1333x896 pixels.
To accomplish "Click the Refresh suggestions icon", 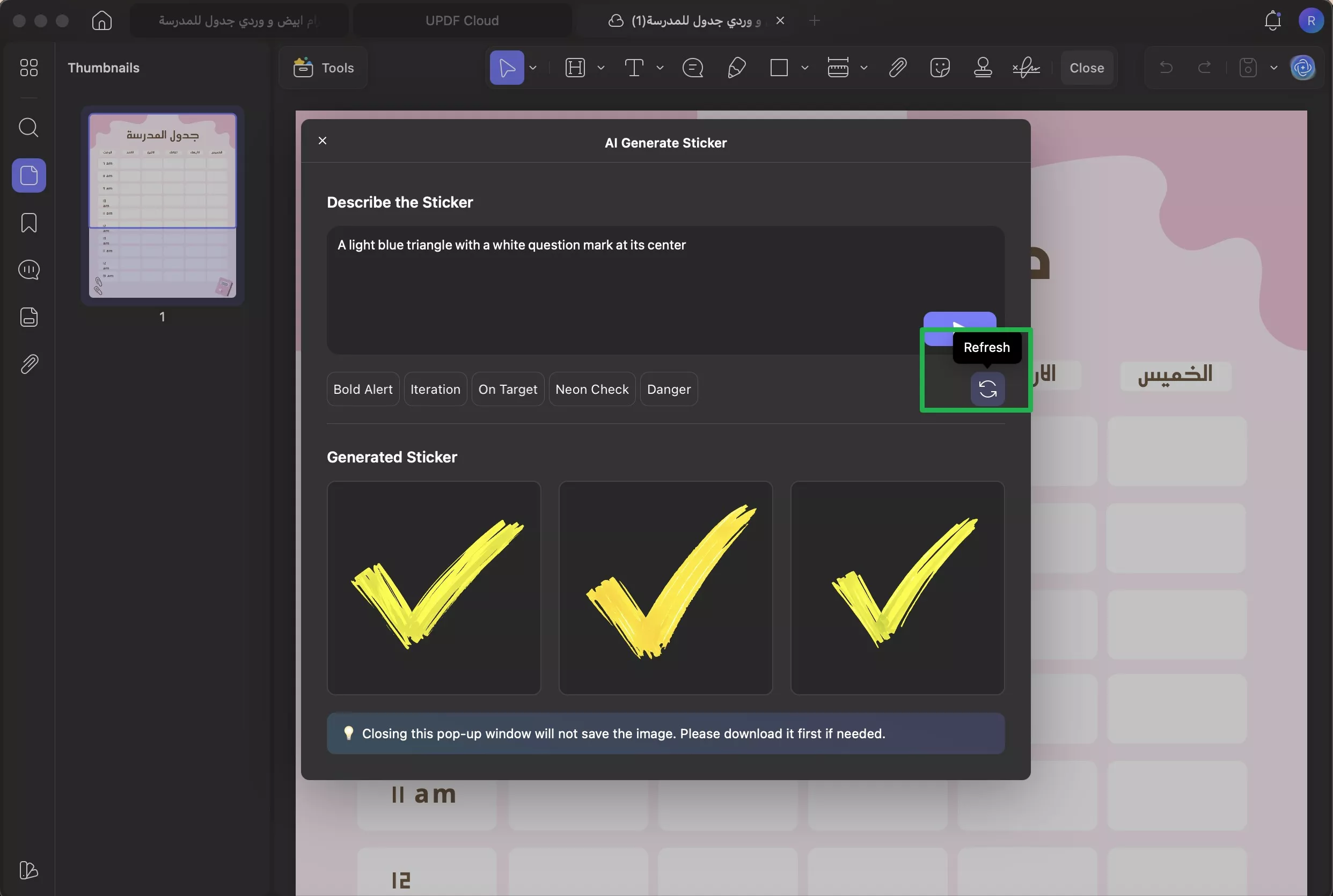I will coord(987,389).
